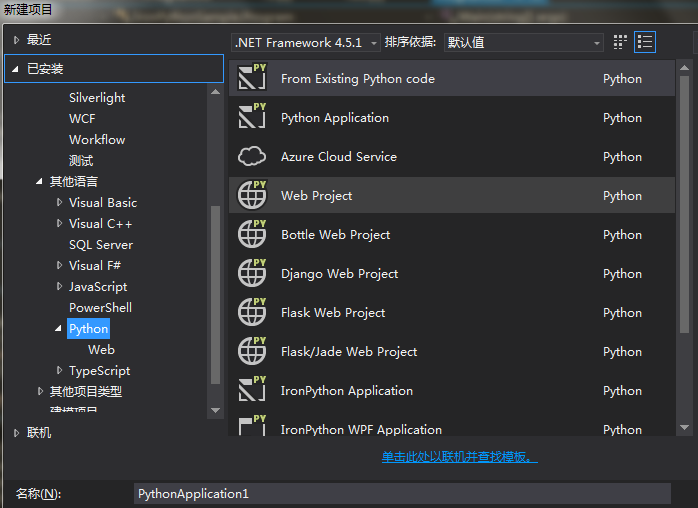Collapse the Python tree node
This screenshot has height=508, width=698.
(58, 329)
